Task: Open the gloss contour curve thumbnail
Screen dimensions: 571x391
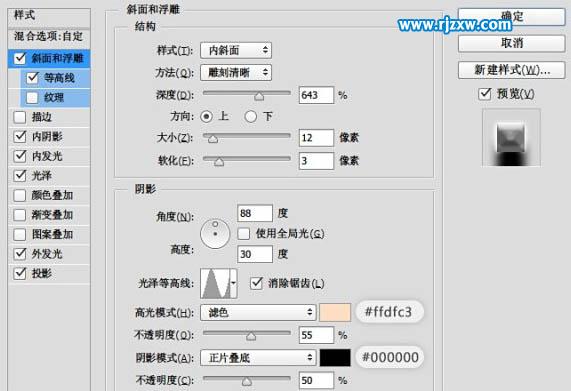Action: click(x=216, y=284)
